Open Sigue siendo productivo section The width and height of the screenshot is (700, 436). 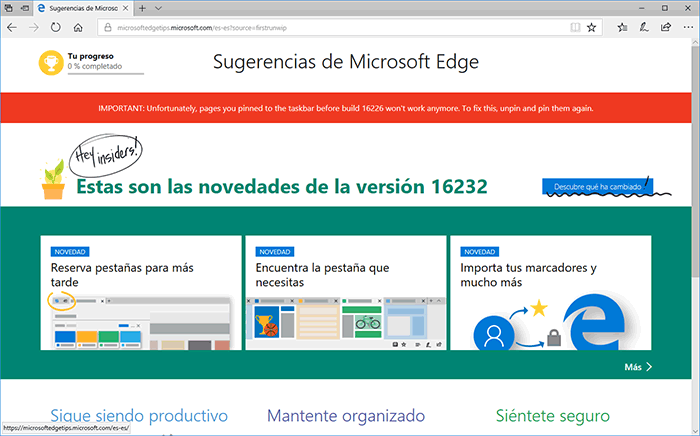[139, 415]
